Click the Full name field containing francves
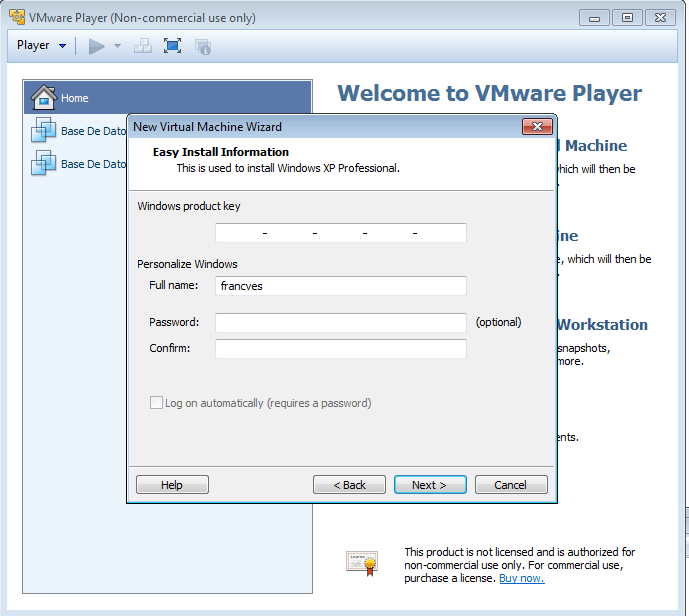The width and height of the screenshot is (689, 616). click(x=341, y=286)
